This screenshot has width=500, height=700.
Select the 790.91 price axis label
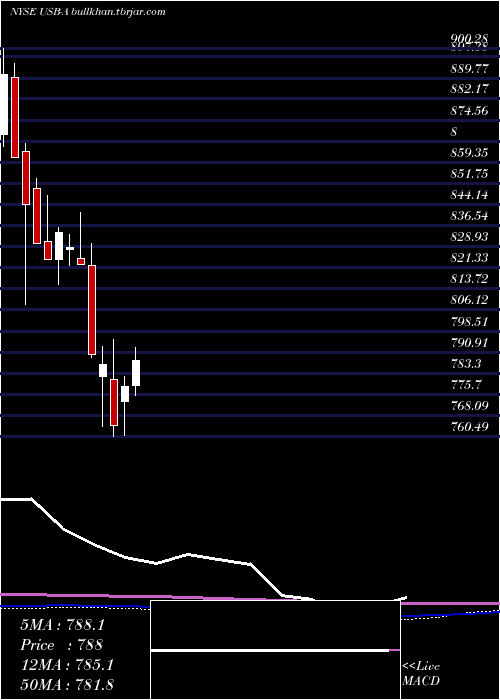[x=469, y=342]
